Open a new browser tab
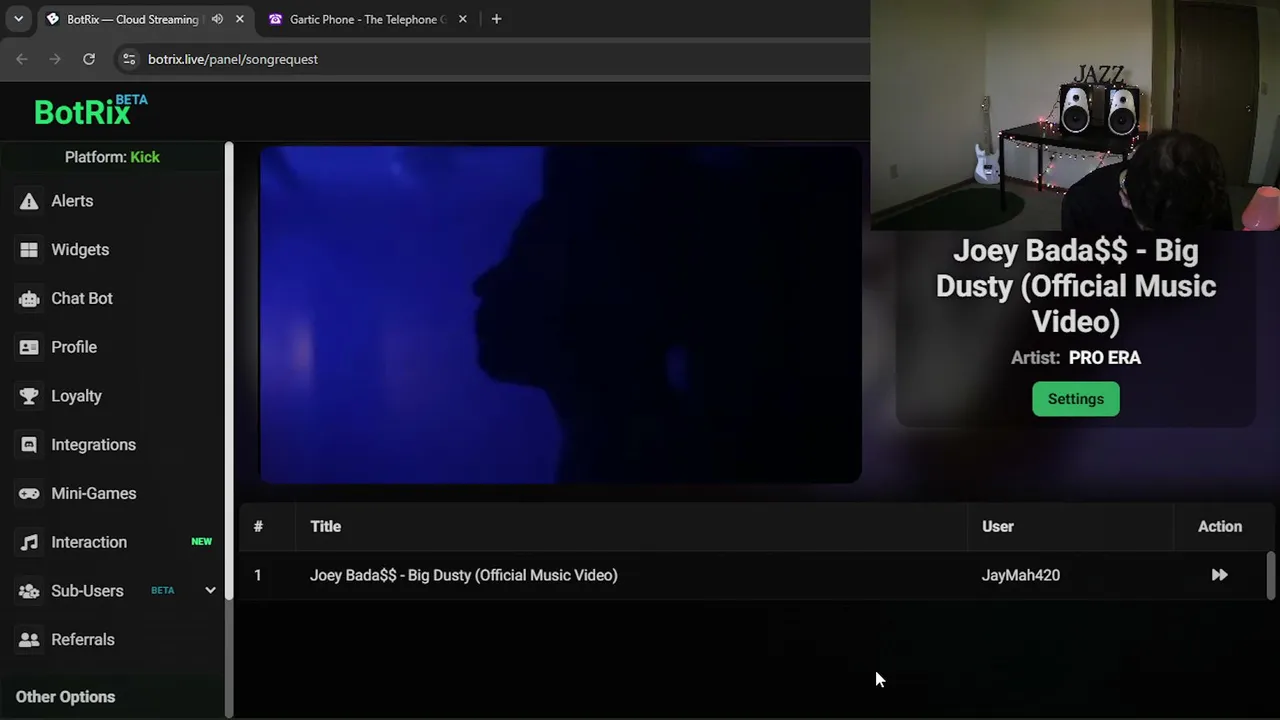Viewport: 1280px width, 720px height. [496, 19]
